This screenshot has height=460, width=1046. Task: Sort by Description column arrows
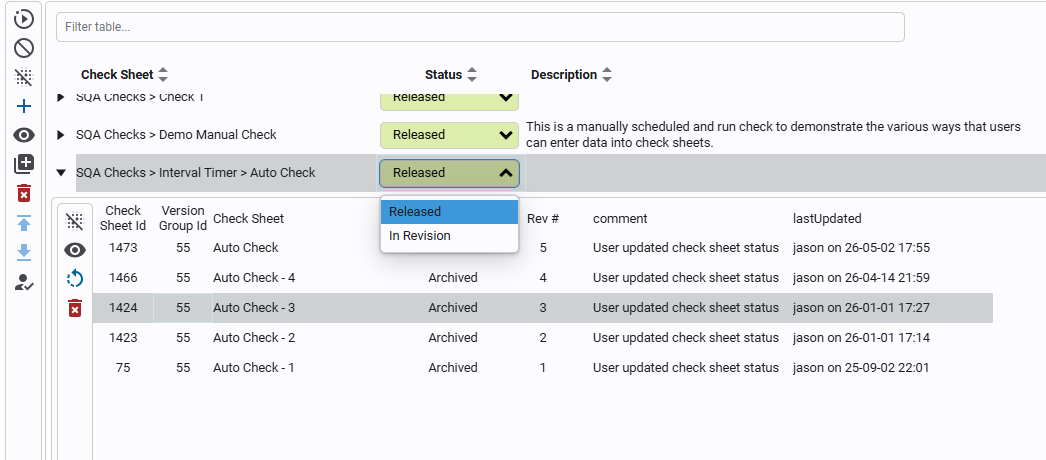[x=606, y=75]
